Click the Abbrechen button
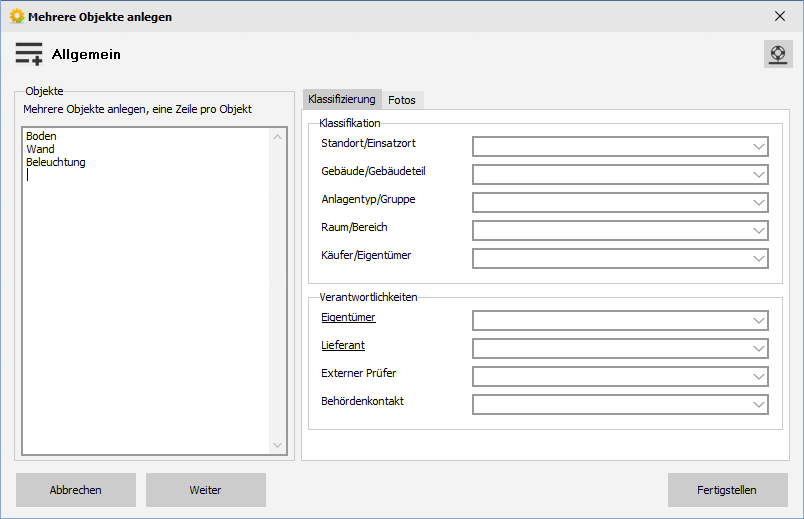 coord(76,490)
